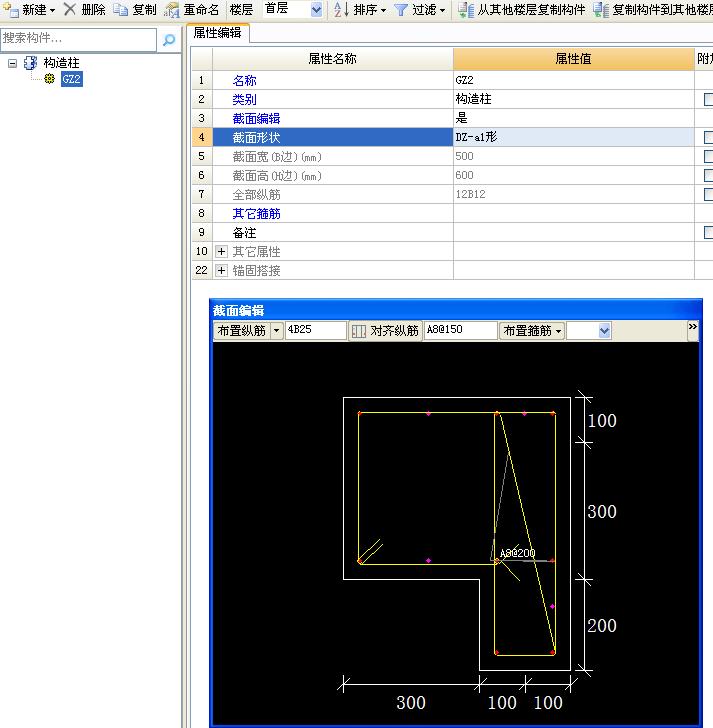Click the 对齐纵筋 align icon

(x=359, y=331)
